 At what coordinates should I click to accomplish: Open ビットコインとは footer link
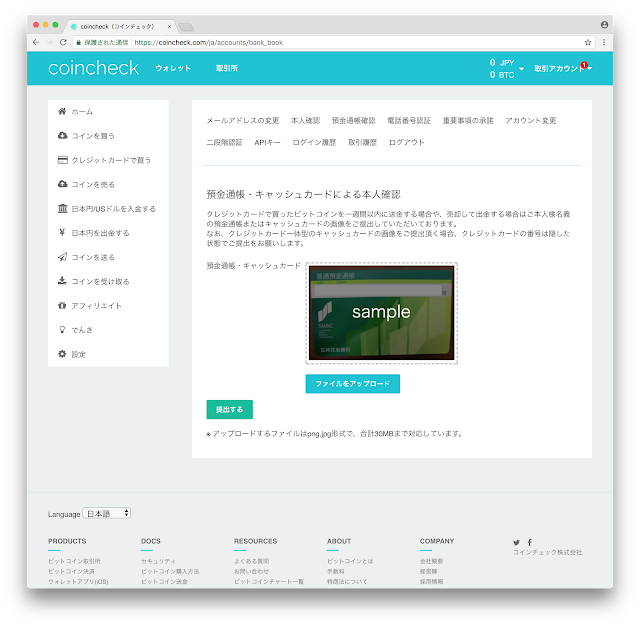(350, 561)
